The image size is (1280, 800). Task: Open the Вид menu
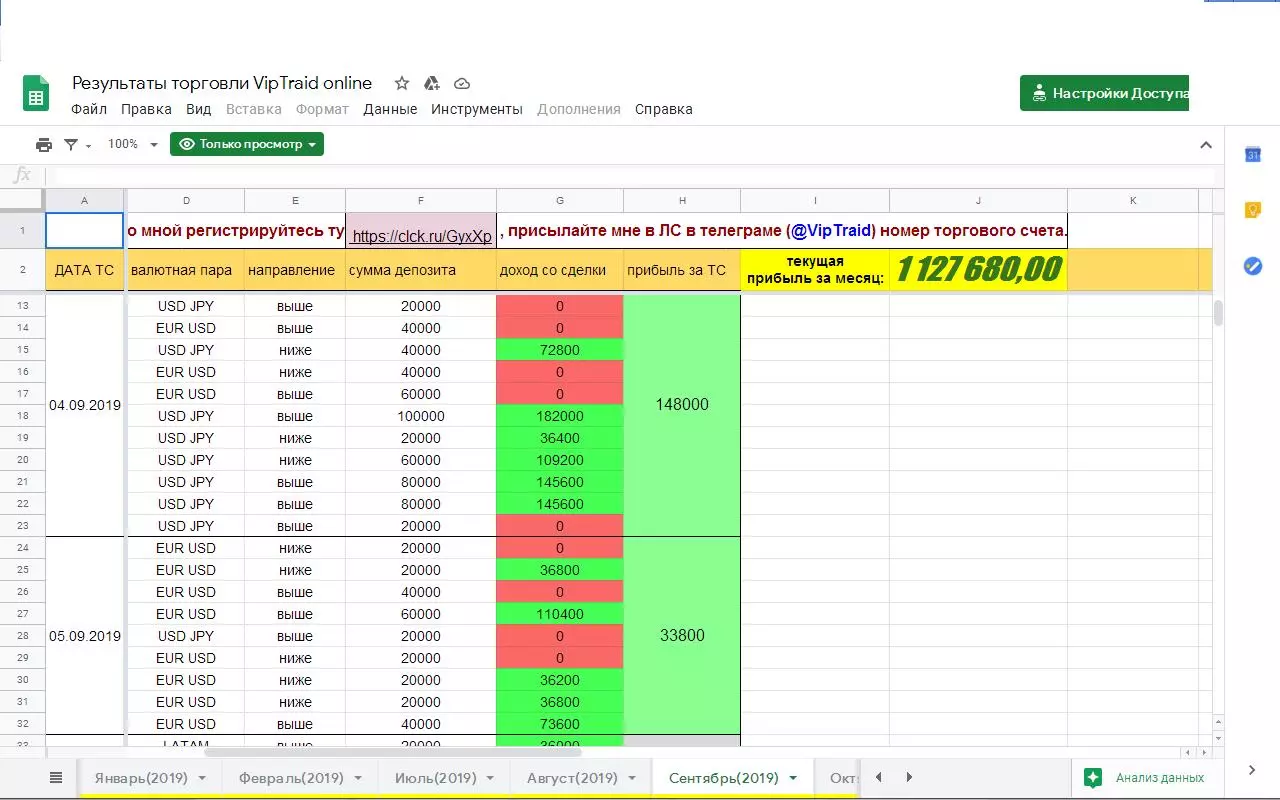[199, 109]
